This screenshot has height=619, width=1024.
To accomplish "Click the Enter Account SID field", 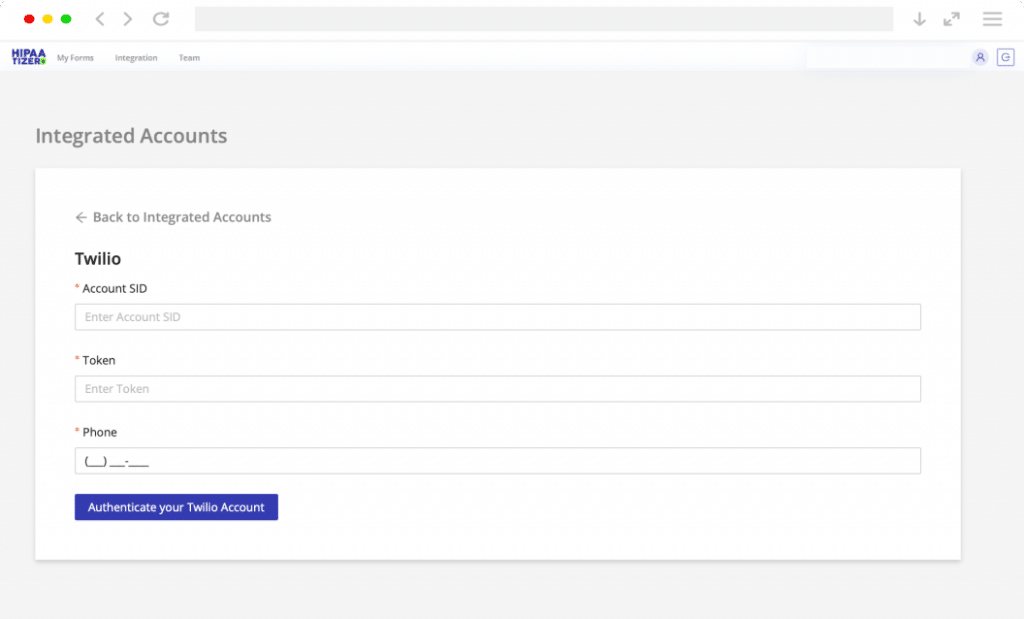I will (498, 316).
